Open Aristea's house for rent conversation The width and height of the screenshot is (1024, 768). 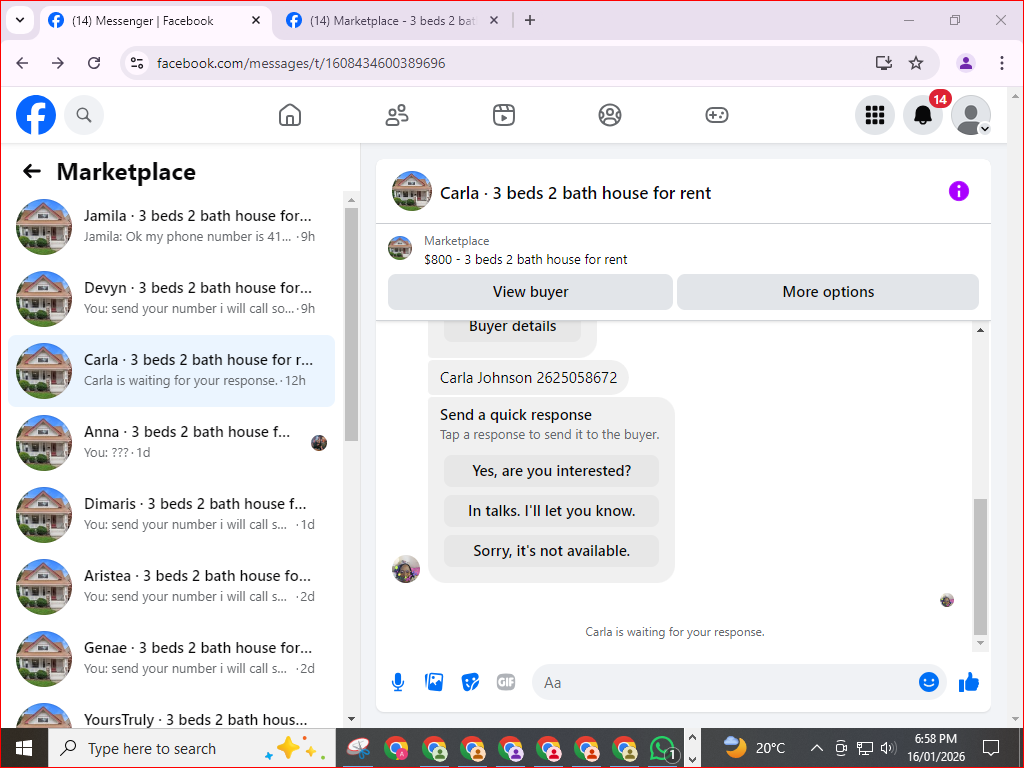[x=172, y=586]
